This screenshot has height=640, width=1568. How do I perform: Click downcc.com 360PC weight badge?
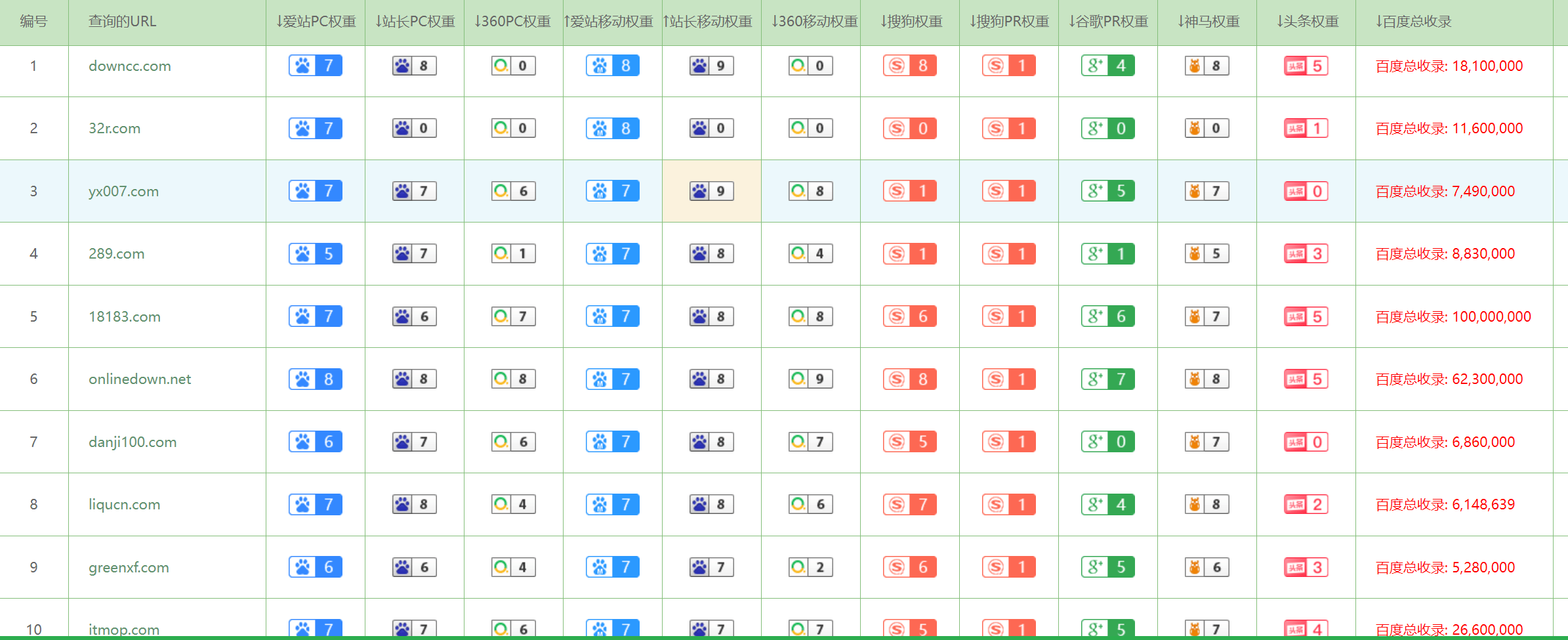click(x=514, y=66)
